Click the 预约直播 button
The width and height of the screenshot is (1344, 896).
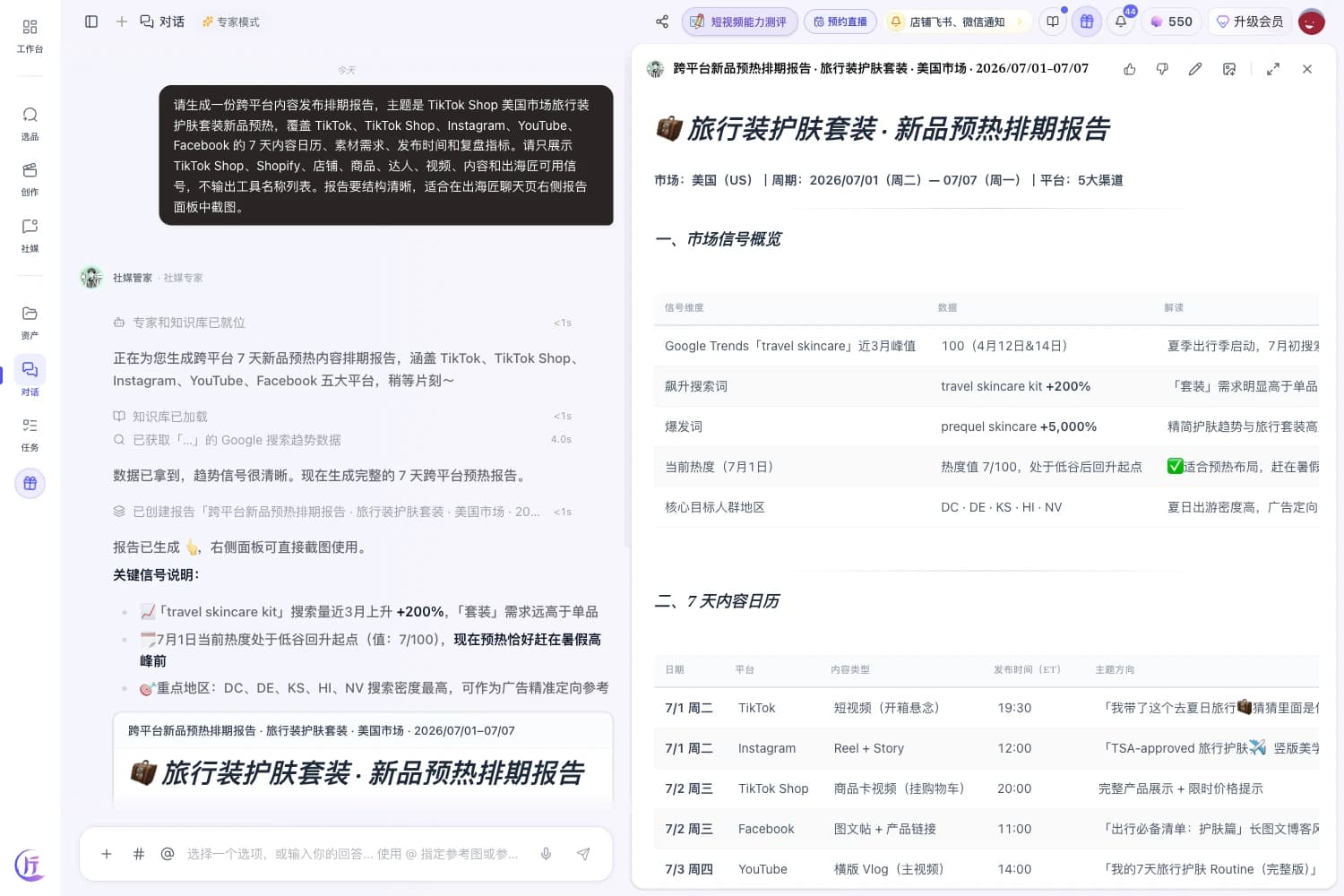tap(840, 22)
